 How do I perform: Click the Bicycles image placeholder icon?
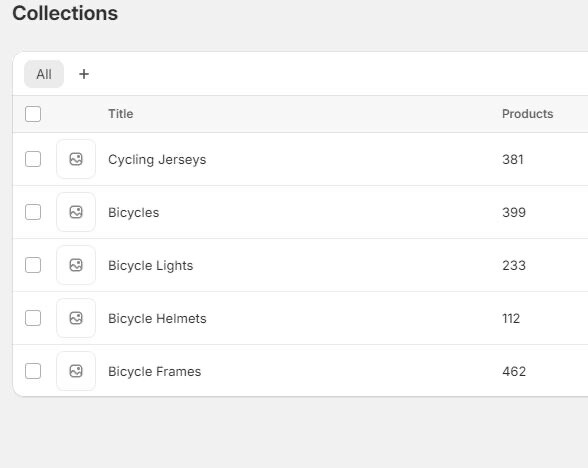(76, 212)
